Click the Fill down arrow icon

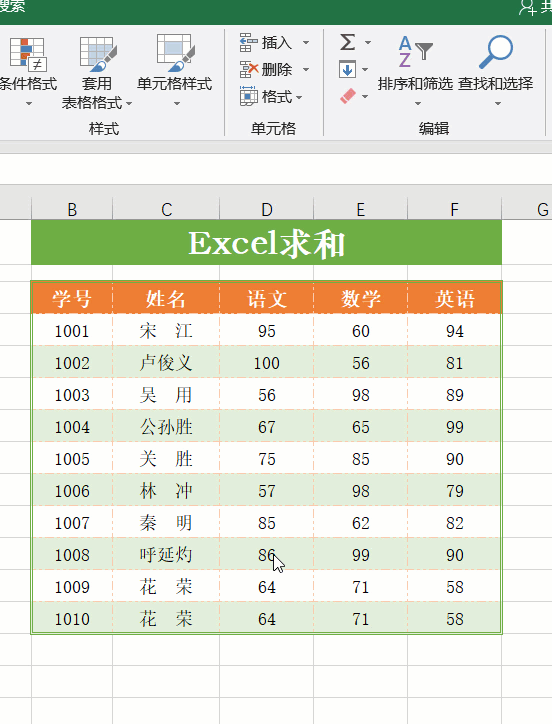coord(347,69)
